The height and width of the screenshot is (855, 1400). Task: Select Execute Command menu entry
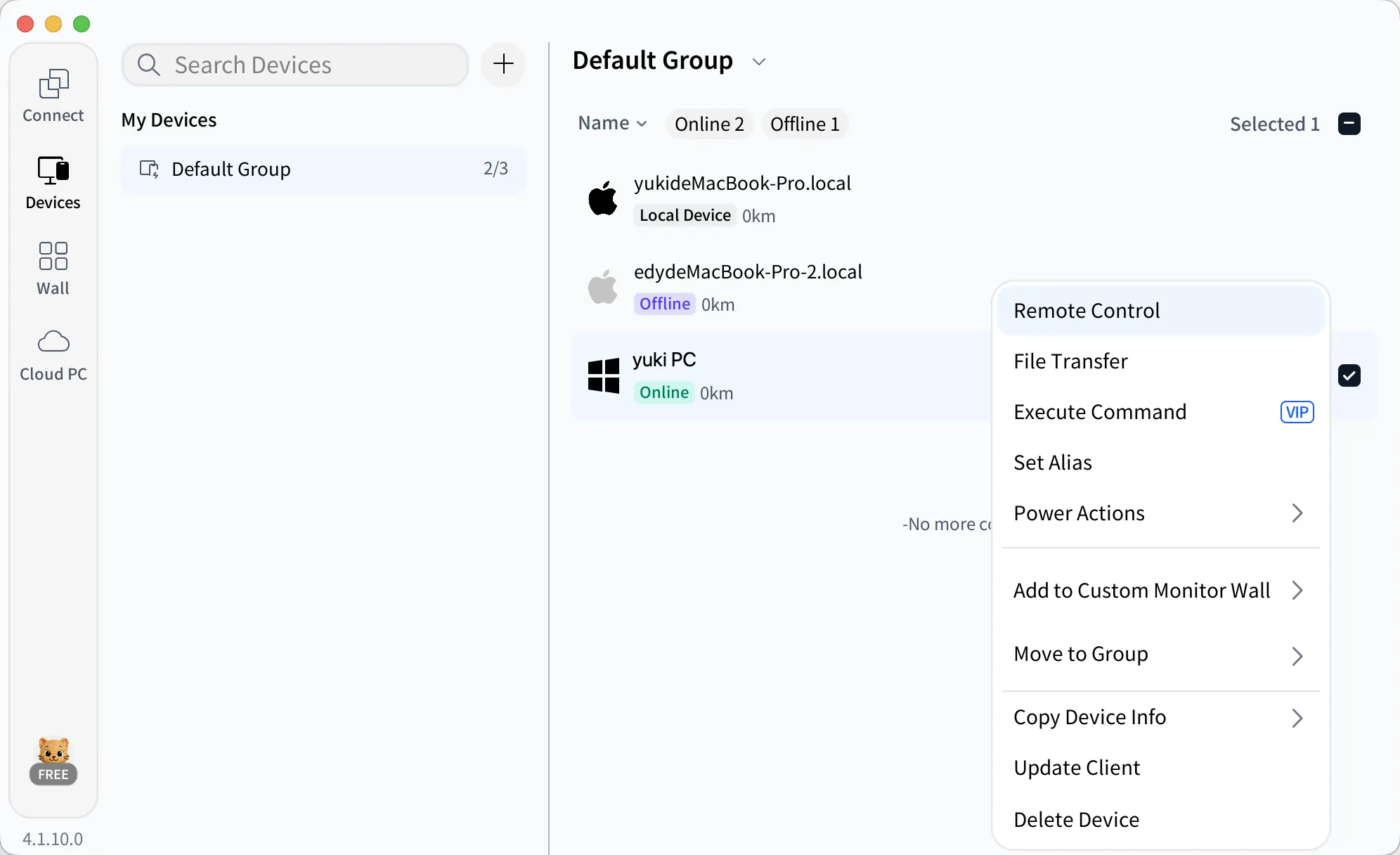1160,412
